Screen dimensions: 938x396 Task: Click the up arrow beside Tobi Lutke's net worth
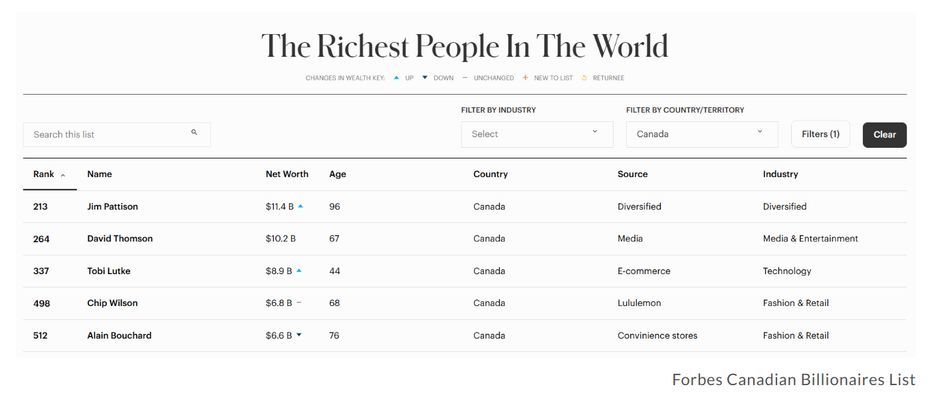[x=299, y=270]
